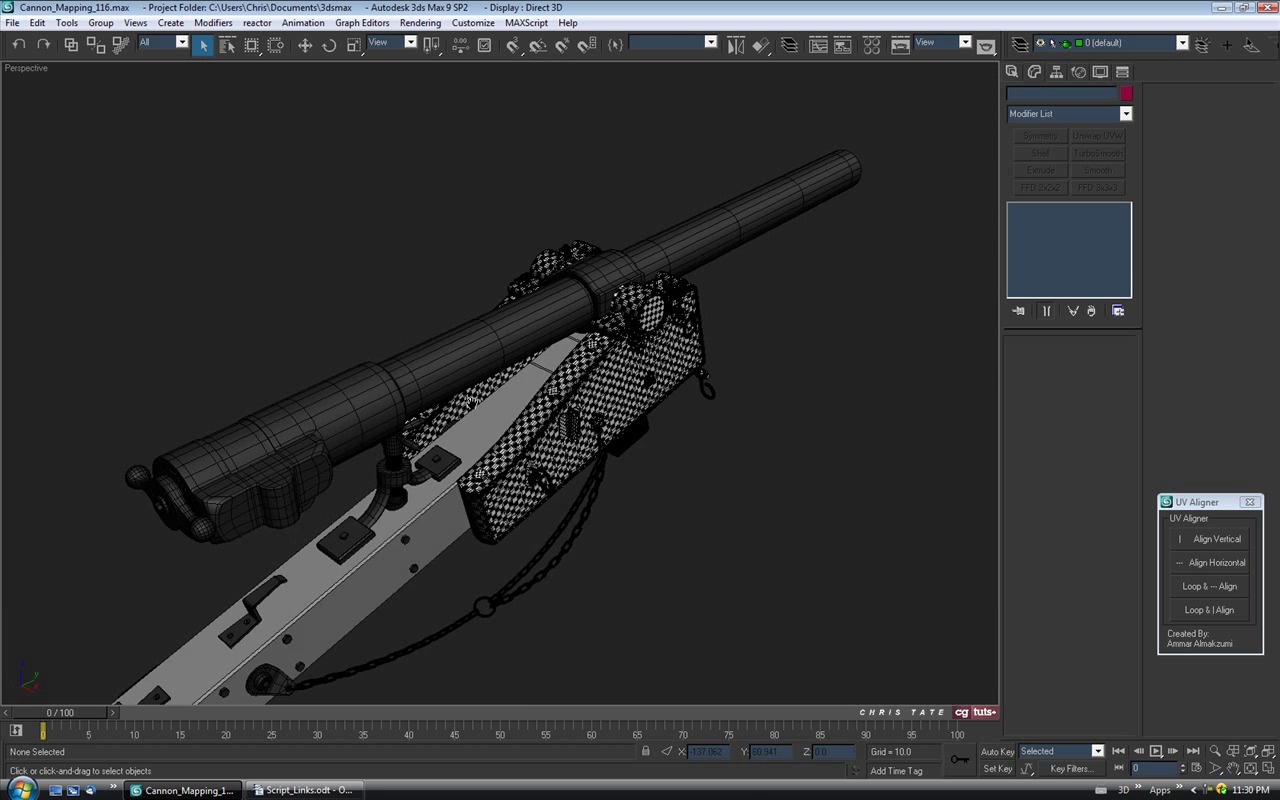Image resolution: width=1280 pixels, height=800 pixels.
Task: Open the Graph Editors menu
Action: coord(362,22)
